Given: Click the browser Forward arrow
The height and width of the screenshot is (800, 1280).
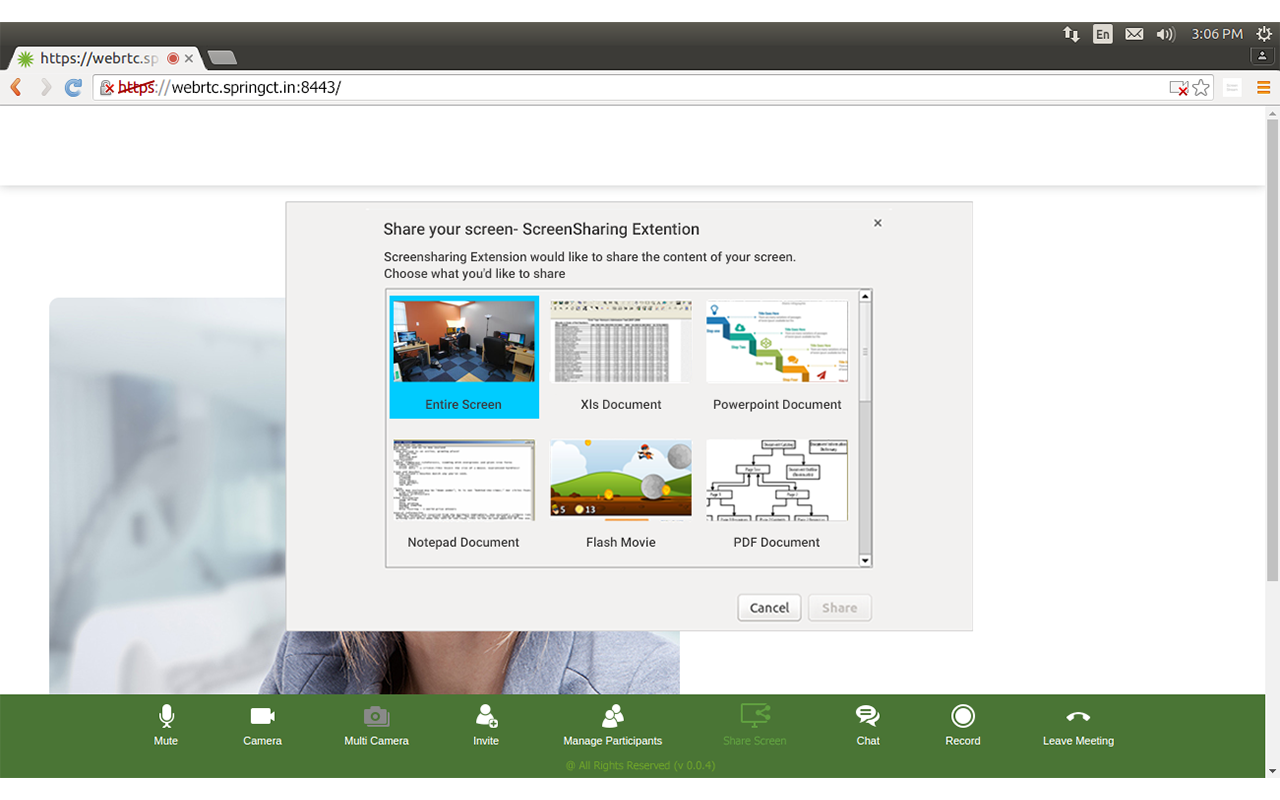Looking at the screenshot, I should click(45, 88).
